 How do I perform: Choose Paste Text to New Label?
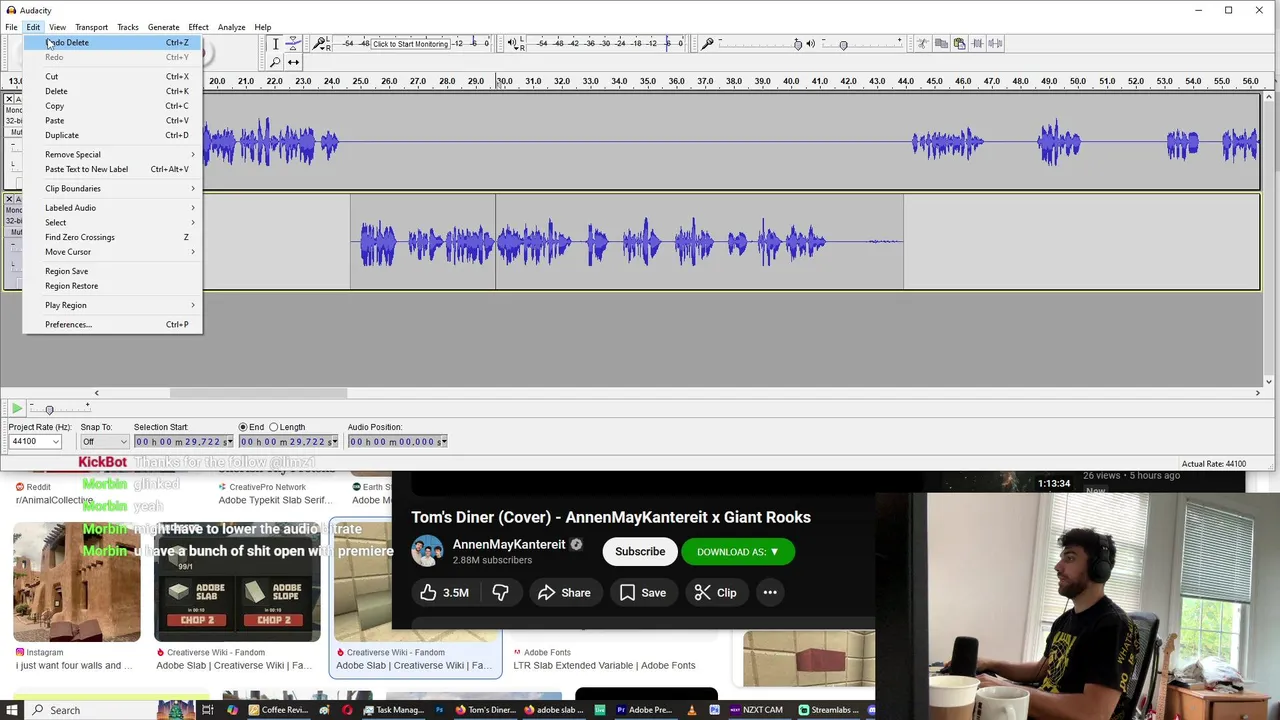coord(113,169)
